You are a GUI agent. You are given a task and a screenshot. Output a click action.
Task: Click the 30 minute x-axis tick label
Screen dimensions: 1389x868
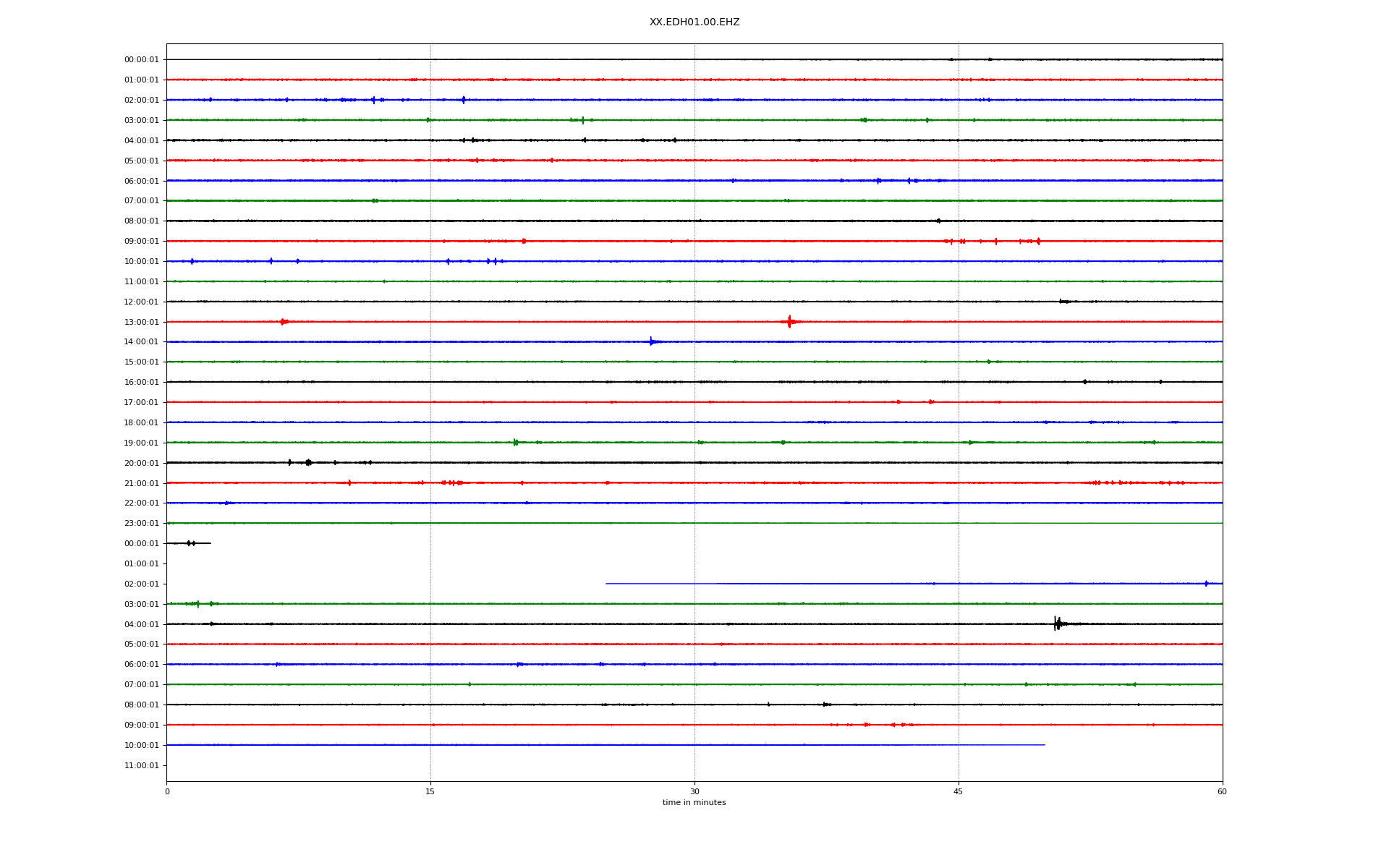point(694,791)
